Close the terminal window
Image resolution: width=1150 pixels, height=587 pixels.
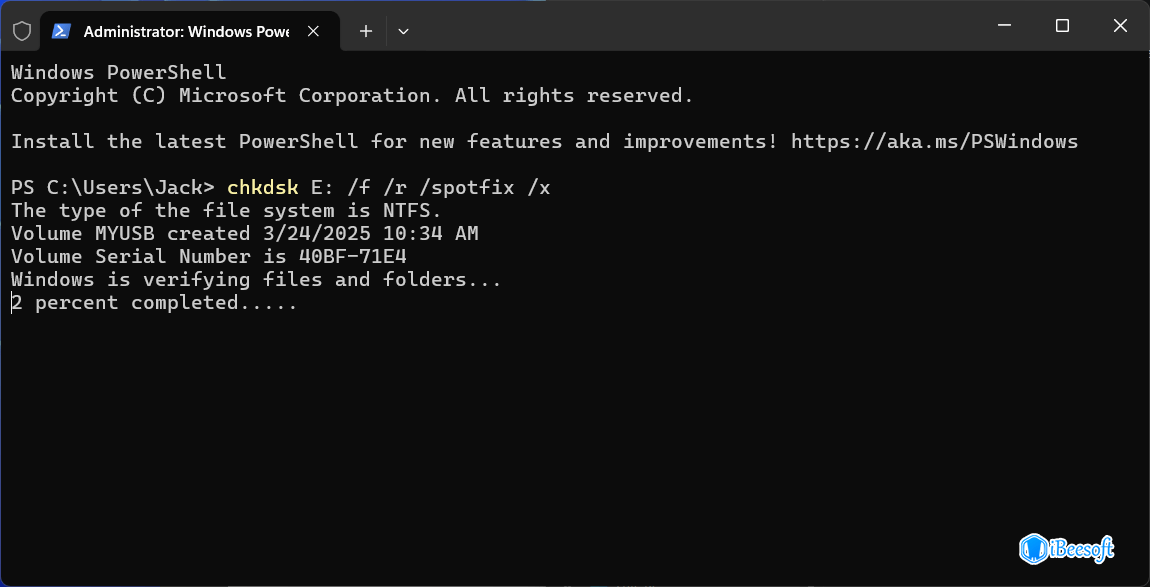coord(1118,26)
